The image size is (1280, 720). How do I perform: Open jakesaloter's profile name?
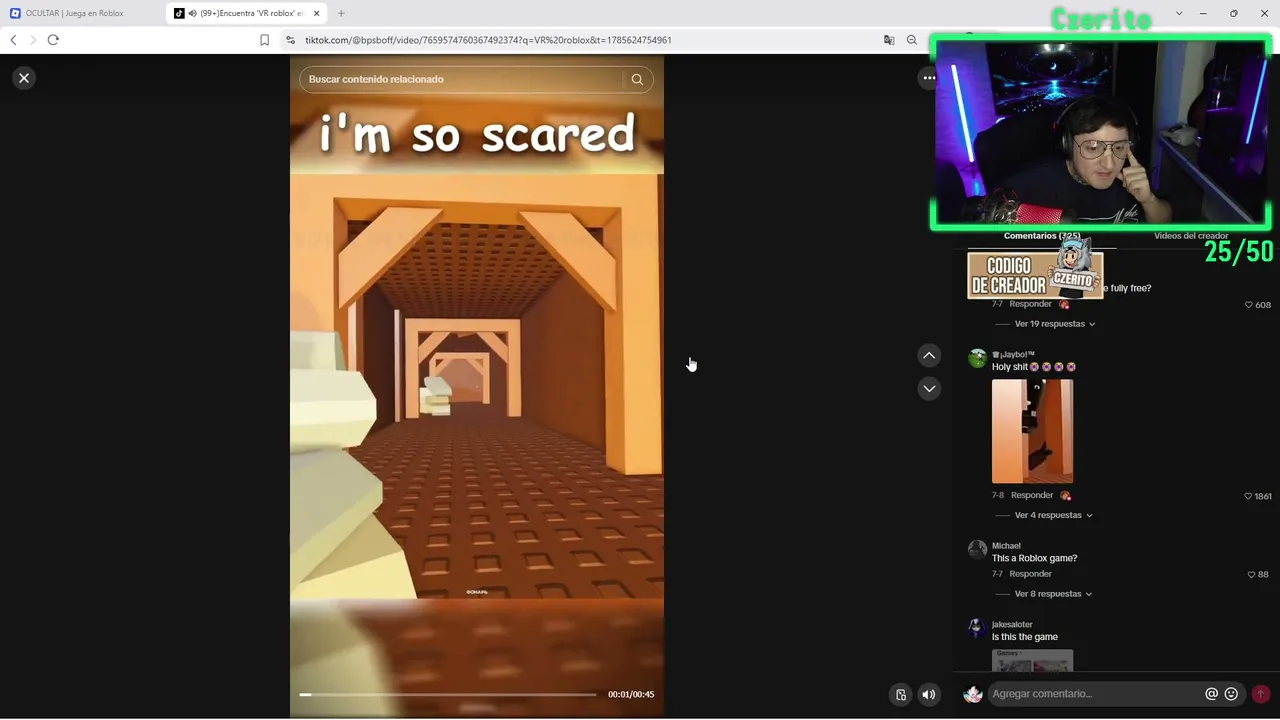coord(1012,625)
